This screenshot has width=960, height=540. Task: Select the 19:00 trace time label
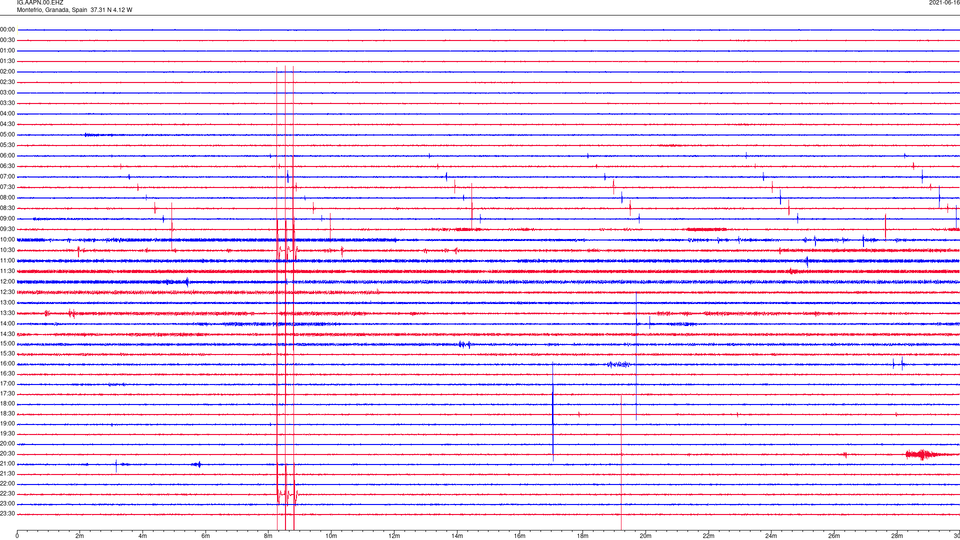pos(7,424)
